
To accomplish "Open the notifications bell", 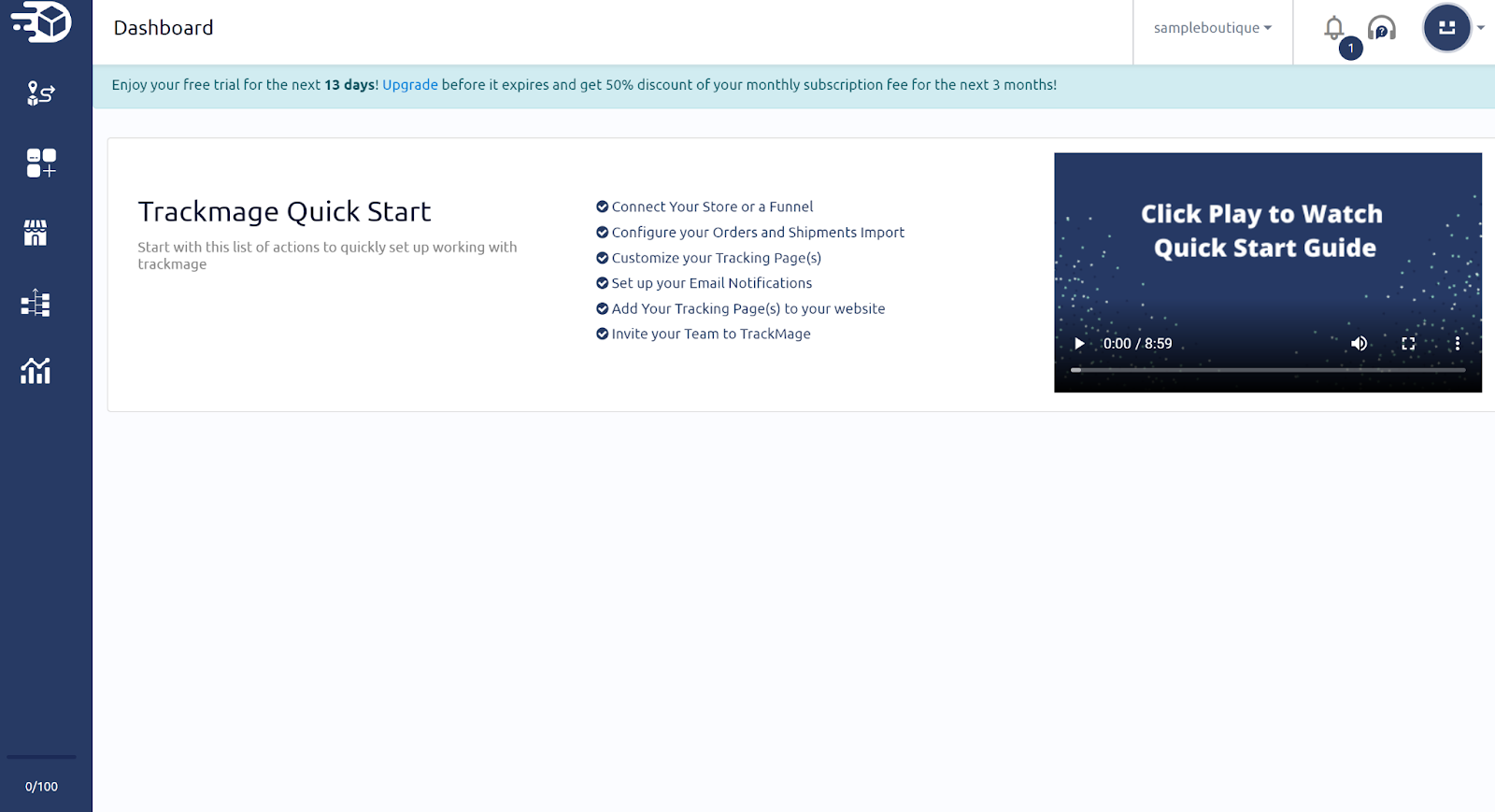I will [1334, 28].
